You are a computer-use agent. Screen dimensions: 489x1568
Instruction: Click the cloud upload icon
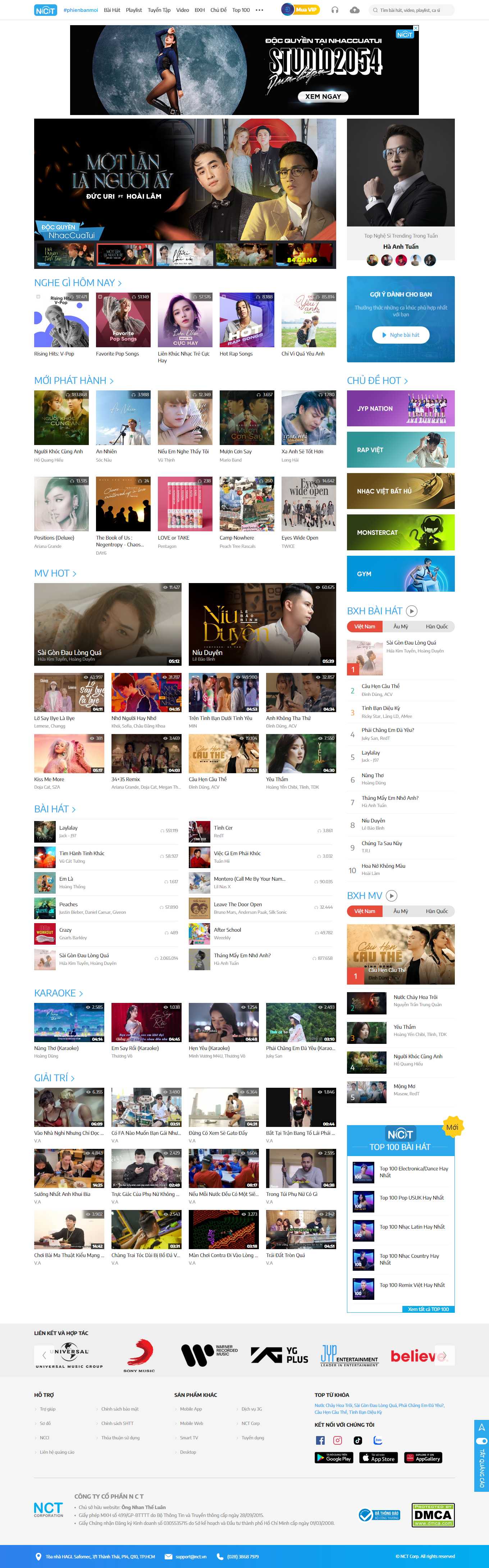coord(355,10)
